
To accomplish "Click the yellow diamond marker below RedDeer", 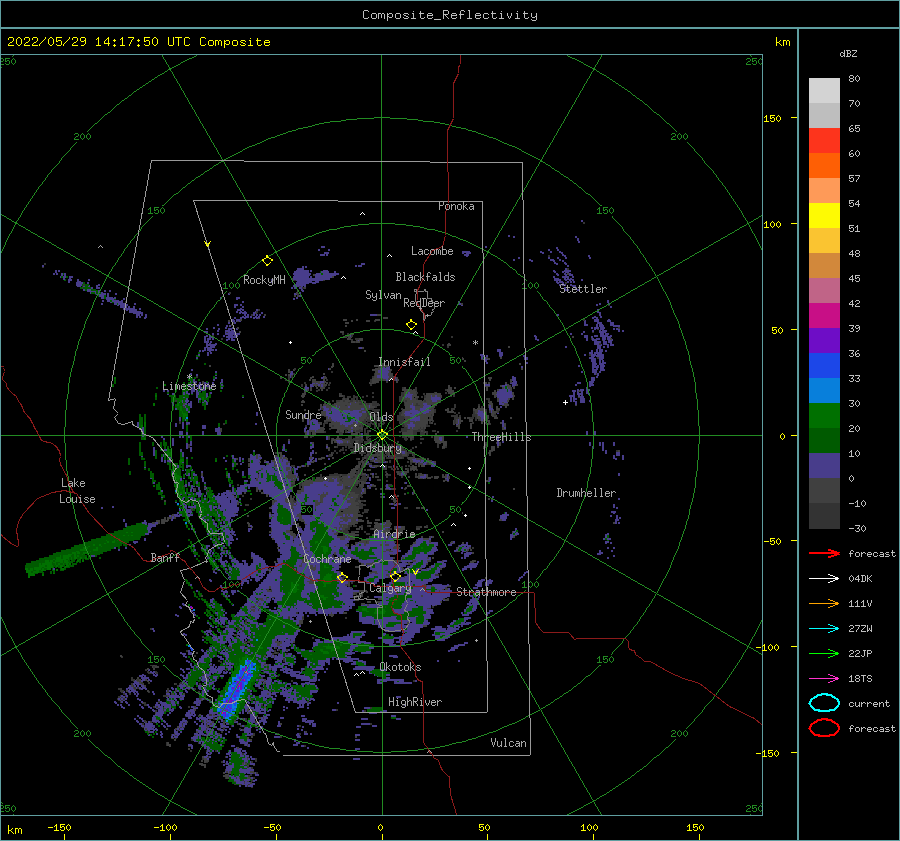I will coord(412,324).
